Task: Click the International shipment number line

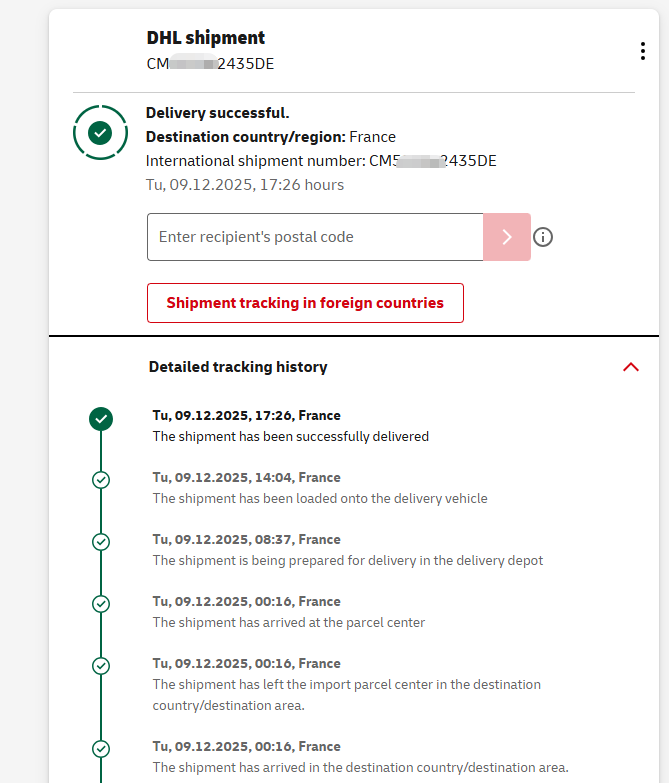Action: tap(320, 161)
